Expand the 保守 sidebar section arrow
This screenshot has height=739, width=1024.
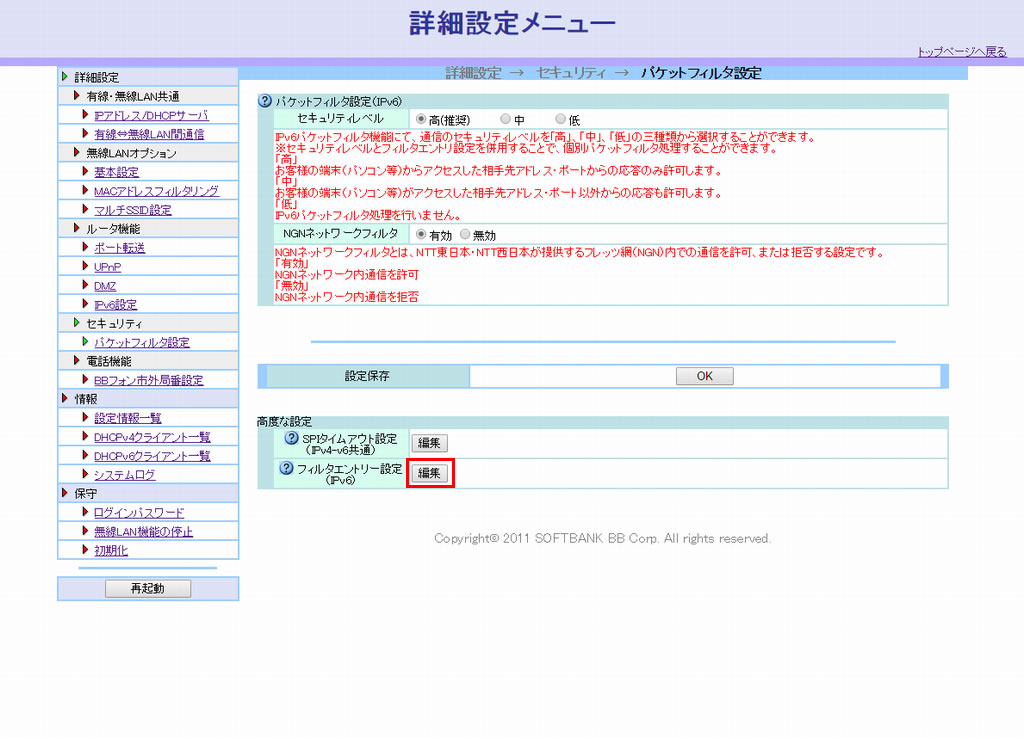point(66,494)
